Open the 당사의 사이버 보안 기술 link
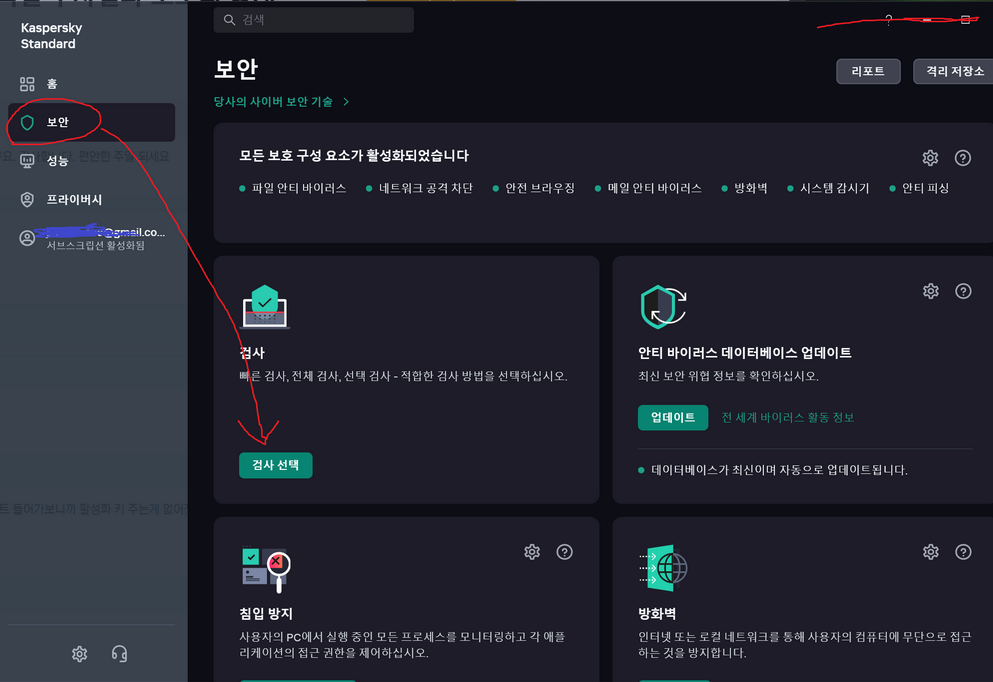Viewport: 993px width, 682px height. tap(281, 101)
